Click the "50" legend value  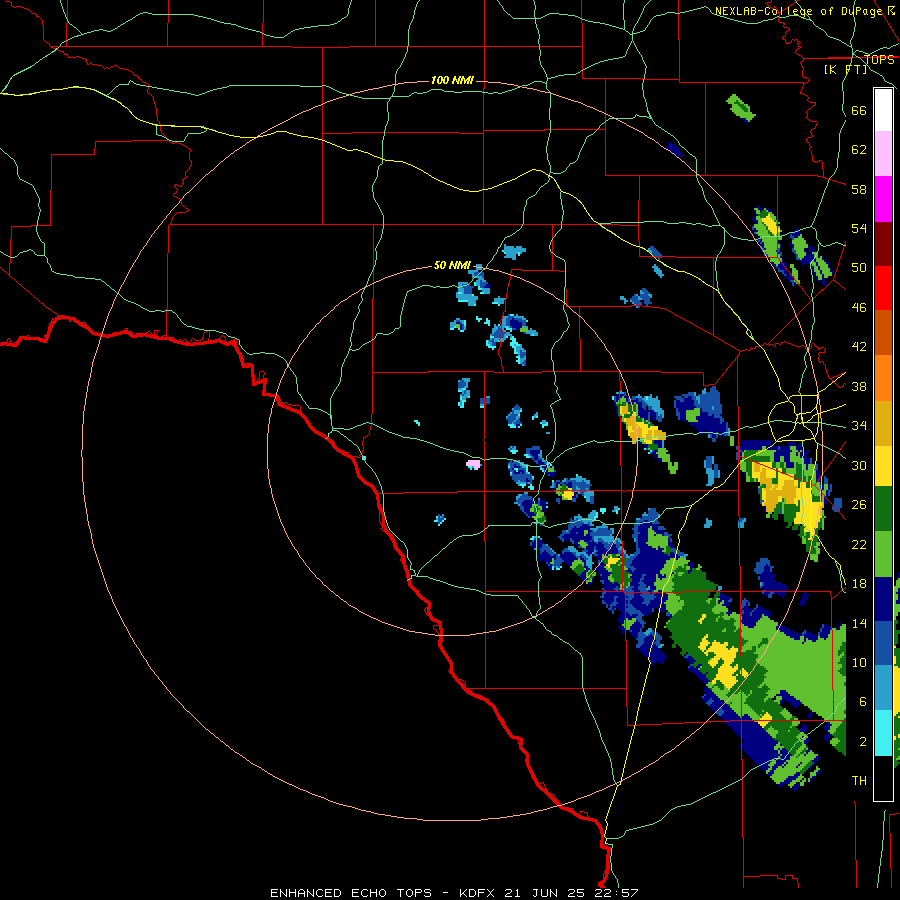(859, 268)
